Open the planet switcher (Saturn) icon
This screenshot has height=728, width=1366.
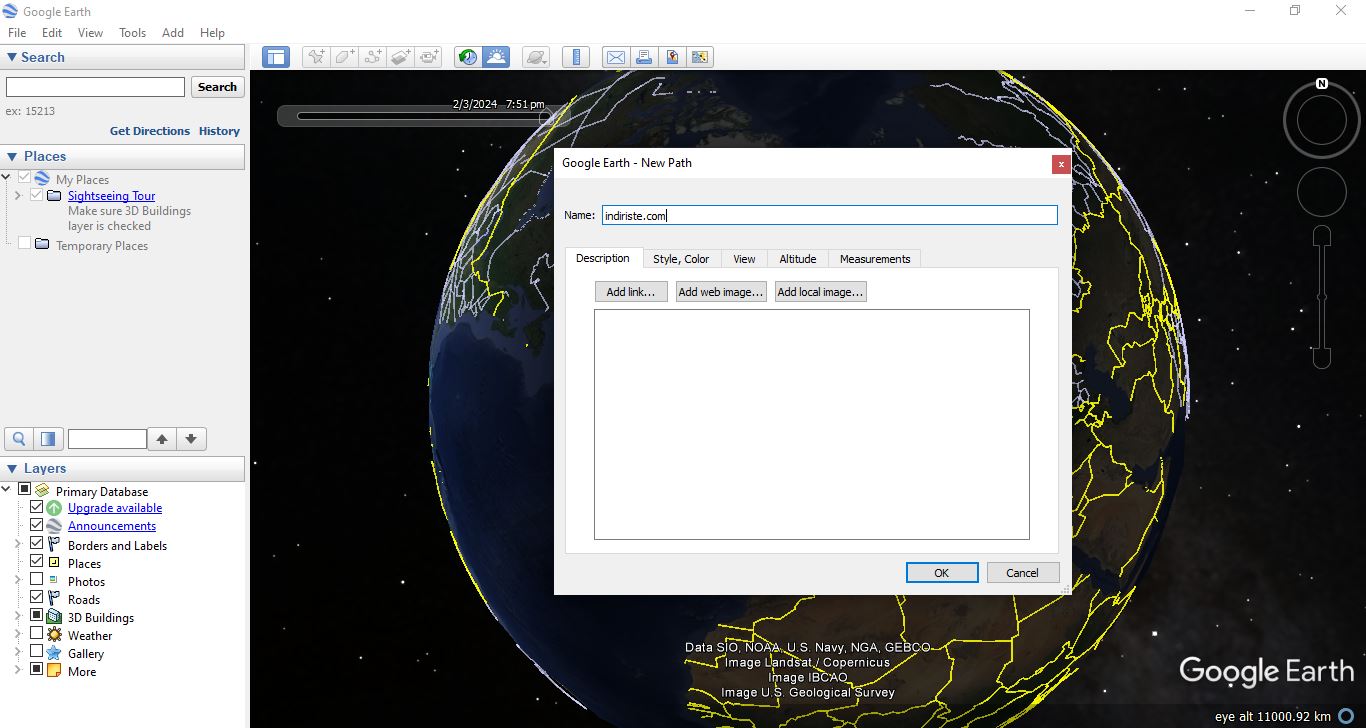click(x=536, y=57)
